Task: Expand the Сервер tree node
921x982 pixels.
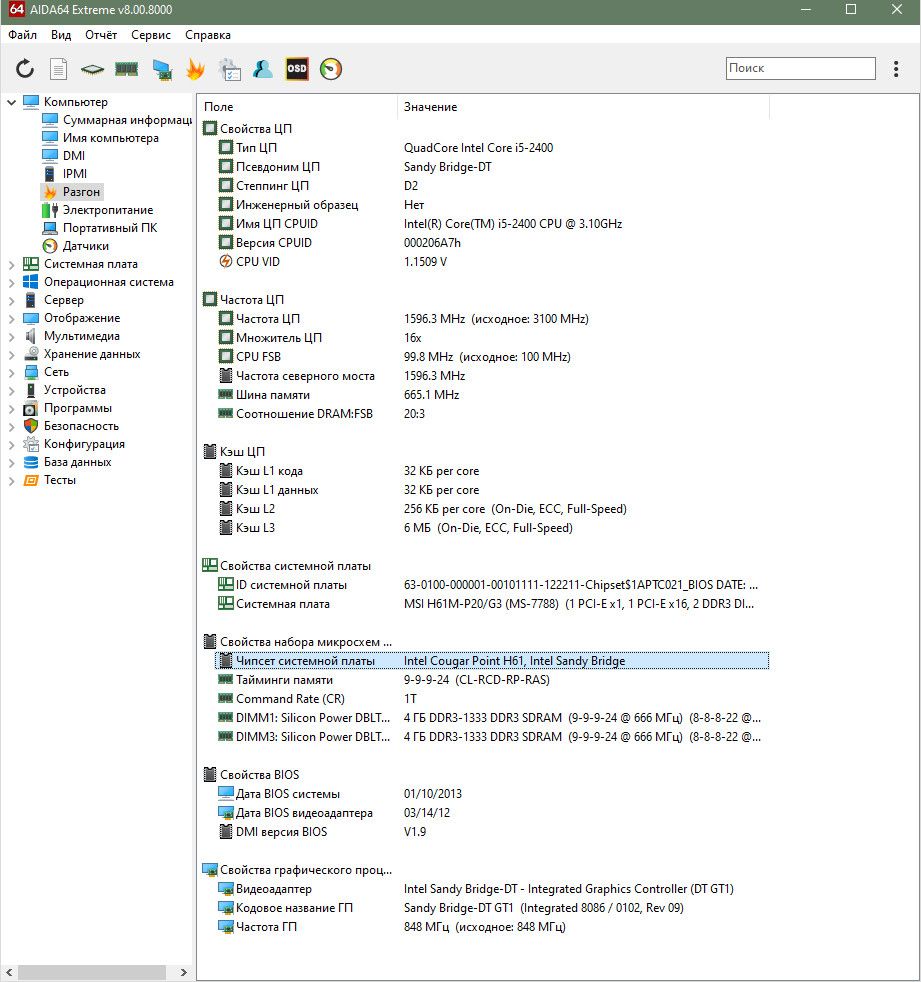Action: (x=11, y=301)
